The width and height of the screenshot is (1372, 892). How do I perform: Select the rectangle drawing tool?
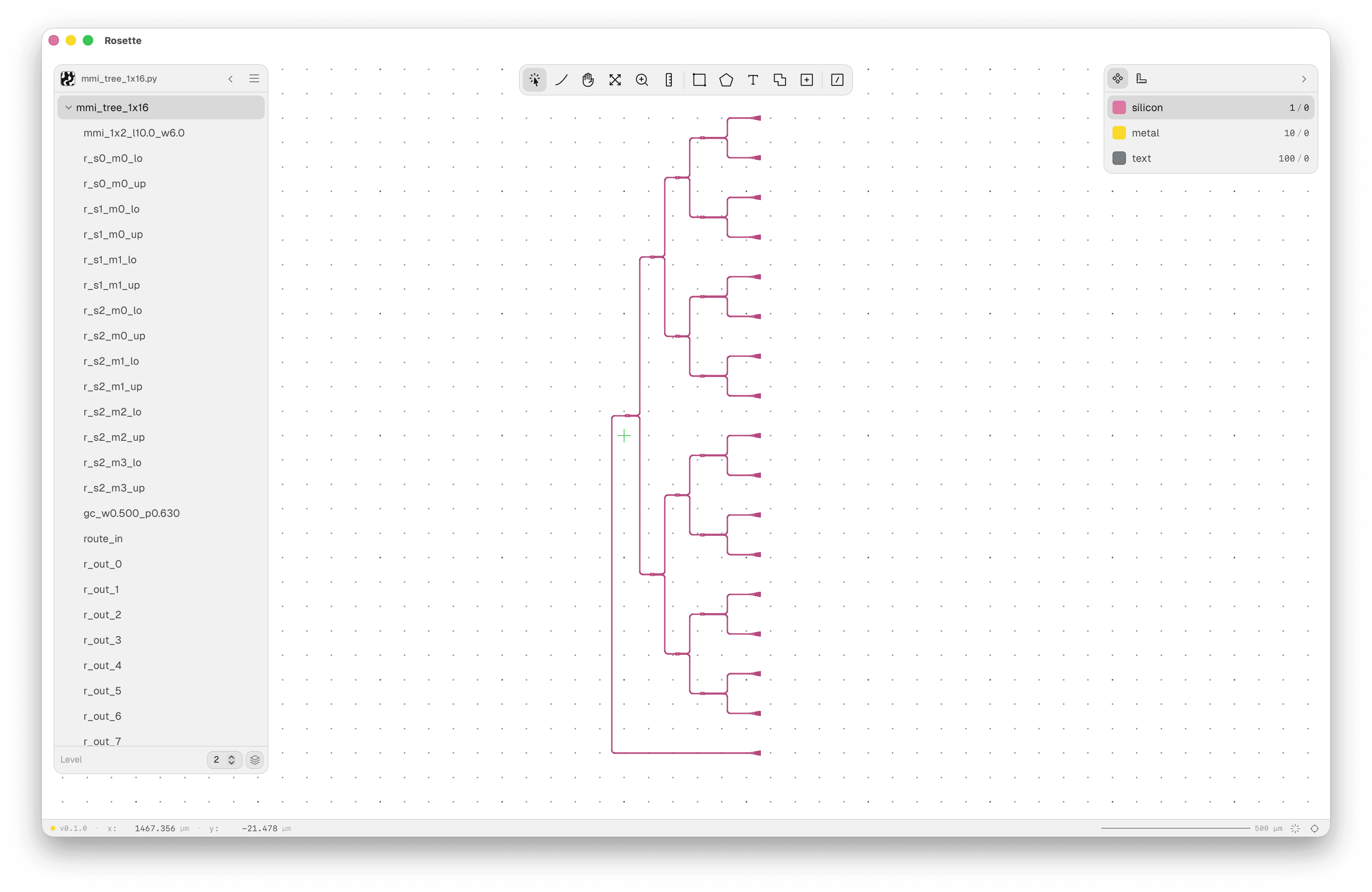(x=699, y=79)
